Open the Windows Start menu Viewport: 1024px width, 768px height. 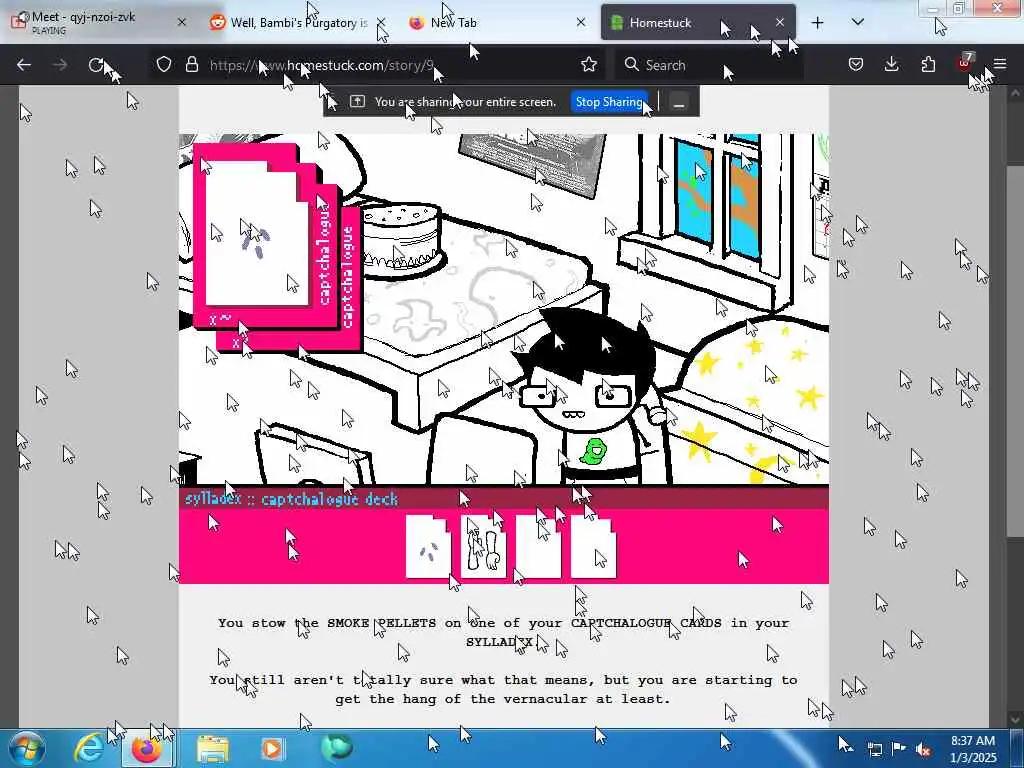27,748
